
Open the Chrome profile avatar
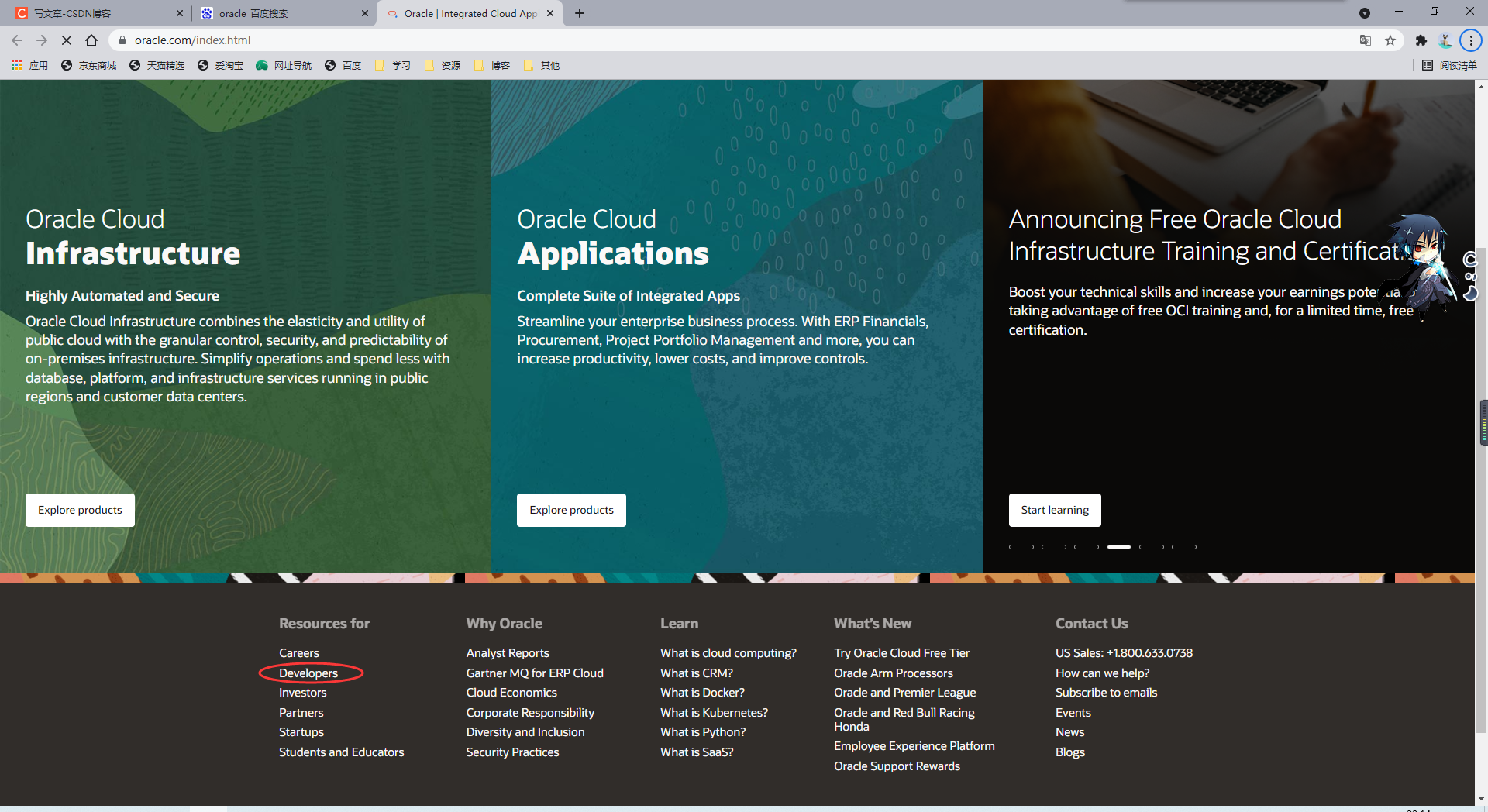pos(1445,40)
